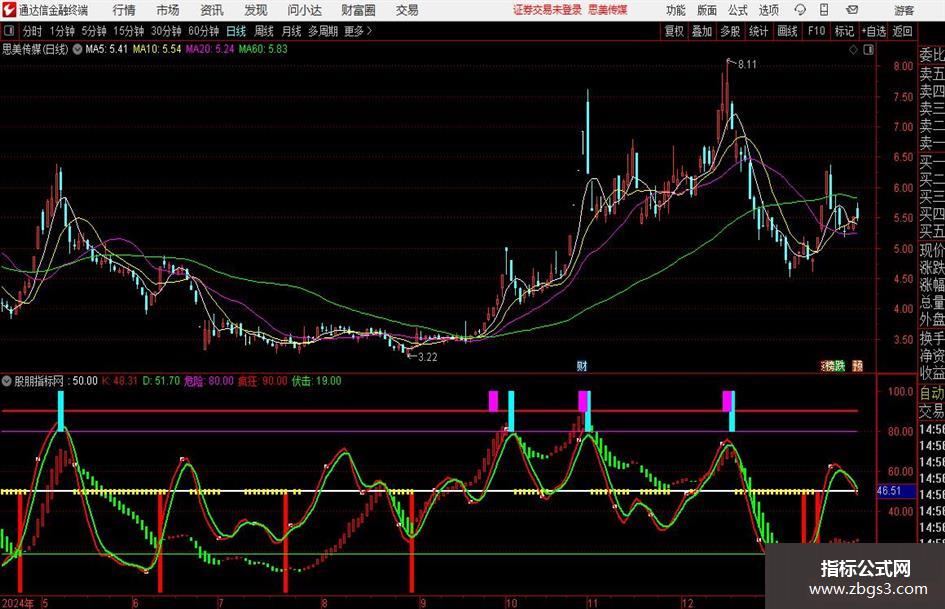Switch to the 60分钟 period tab
Image resolution: width=945 pixels, height=609 pixels.
click(x=204, y=31)
